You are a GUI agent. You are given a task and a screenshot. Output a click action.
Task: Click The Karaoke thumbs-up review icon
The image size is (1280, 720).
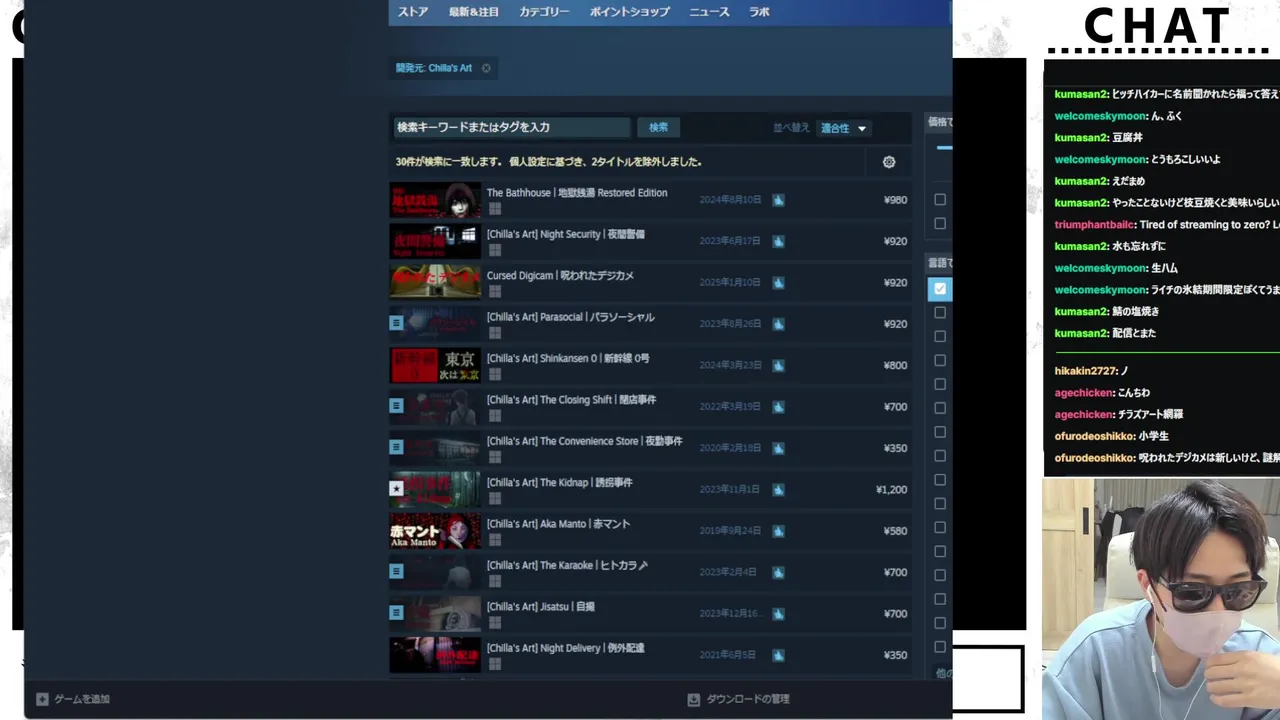pyautogui.click(x=778, y=573)
